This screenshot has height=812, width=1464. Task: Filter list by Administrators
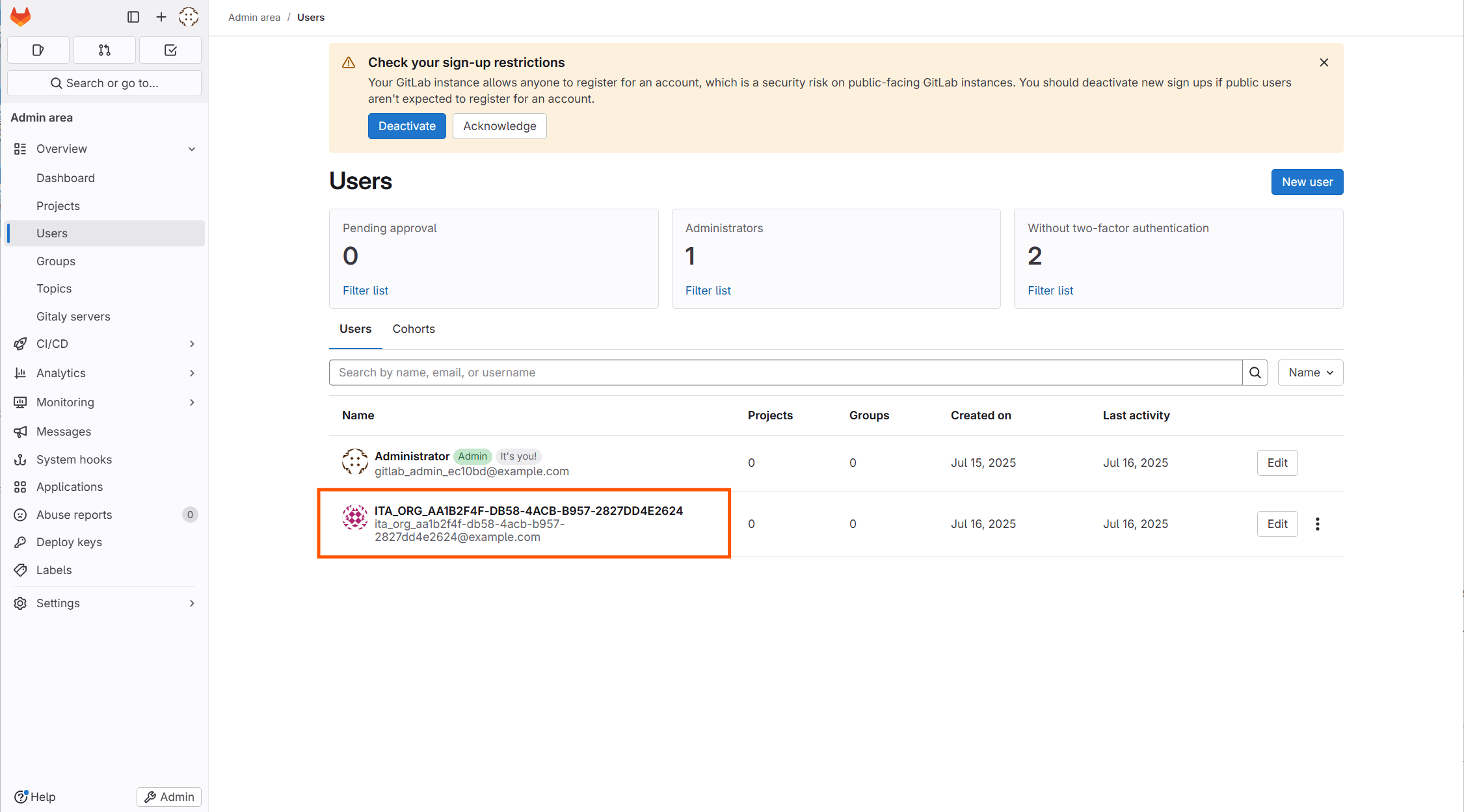pos(708,291)
